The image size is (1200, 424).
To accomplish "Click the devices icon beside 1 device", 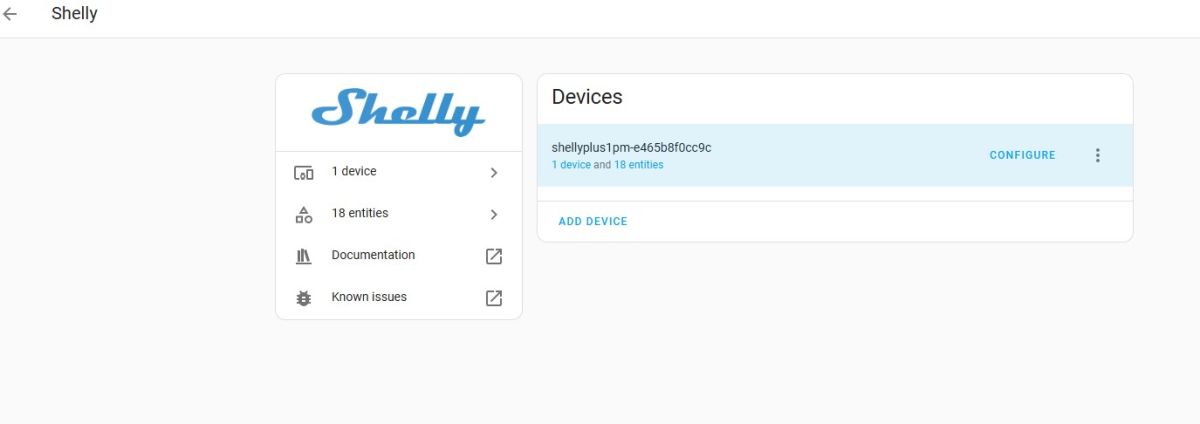I will 304,172.
